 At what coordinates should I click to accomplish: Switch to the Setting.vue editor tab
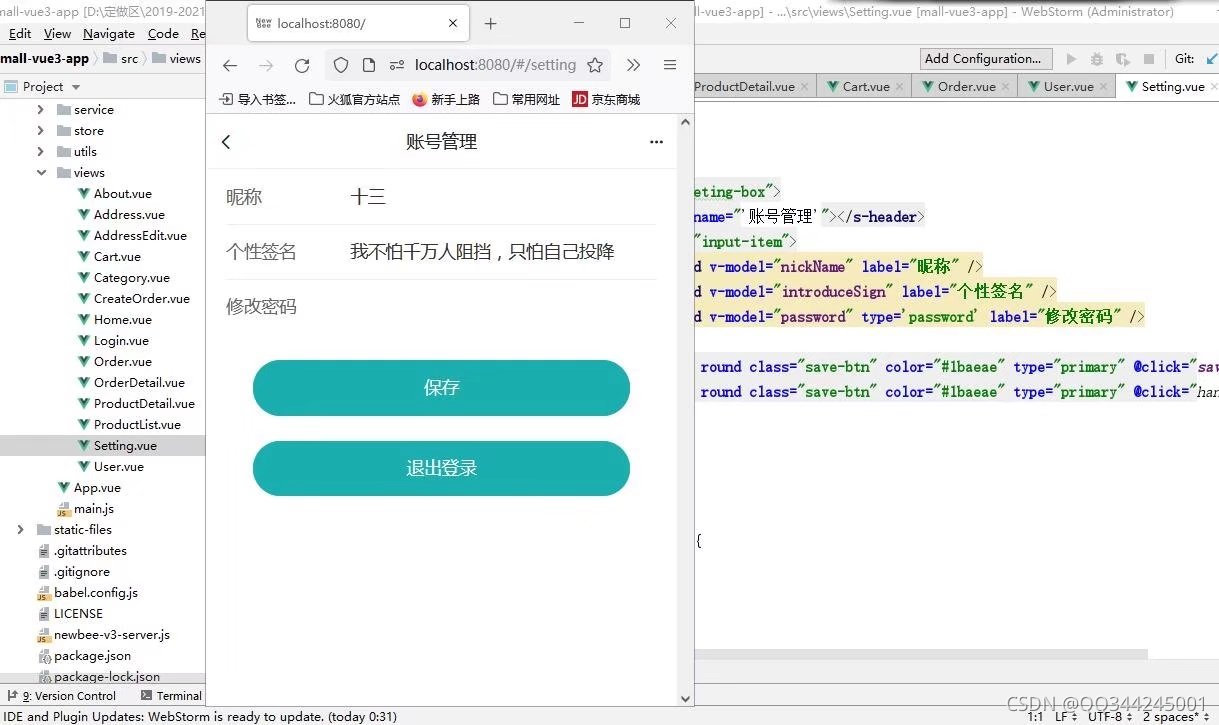(1172, 87)
